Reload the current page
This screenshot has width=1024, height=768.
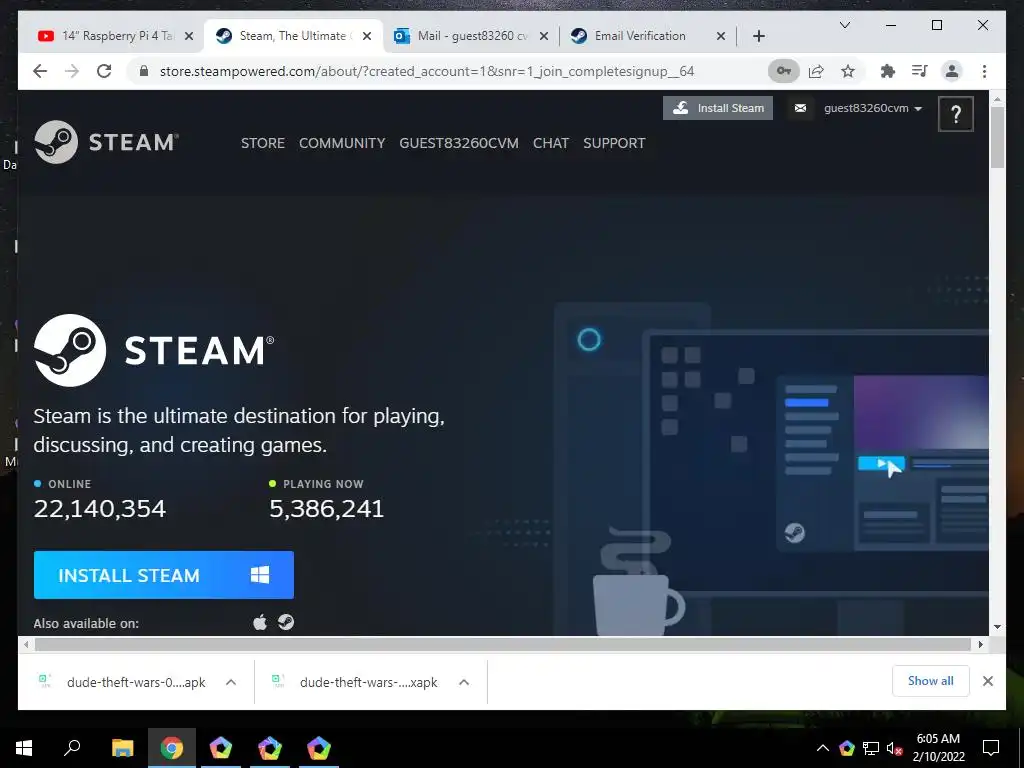click(104, 71)
